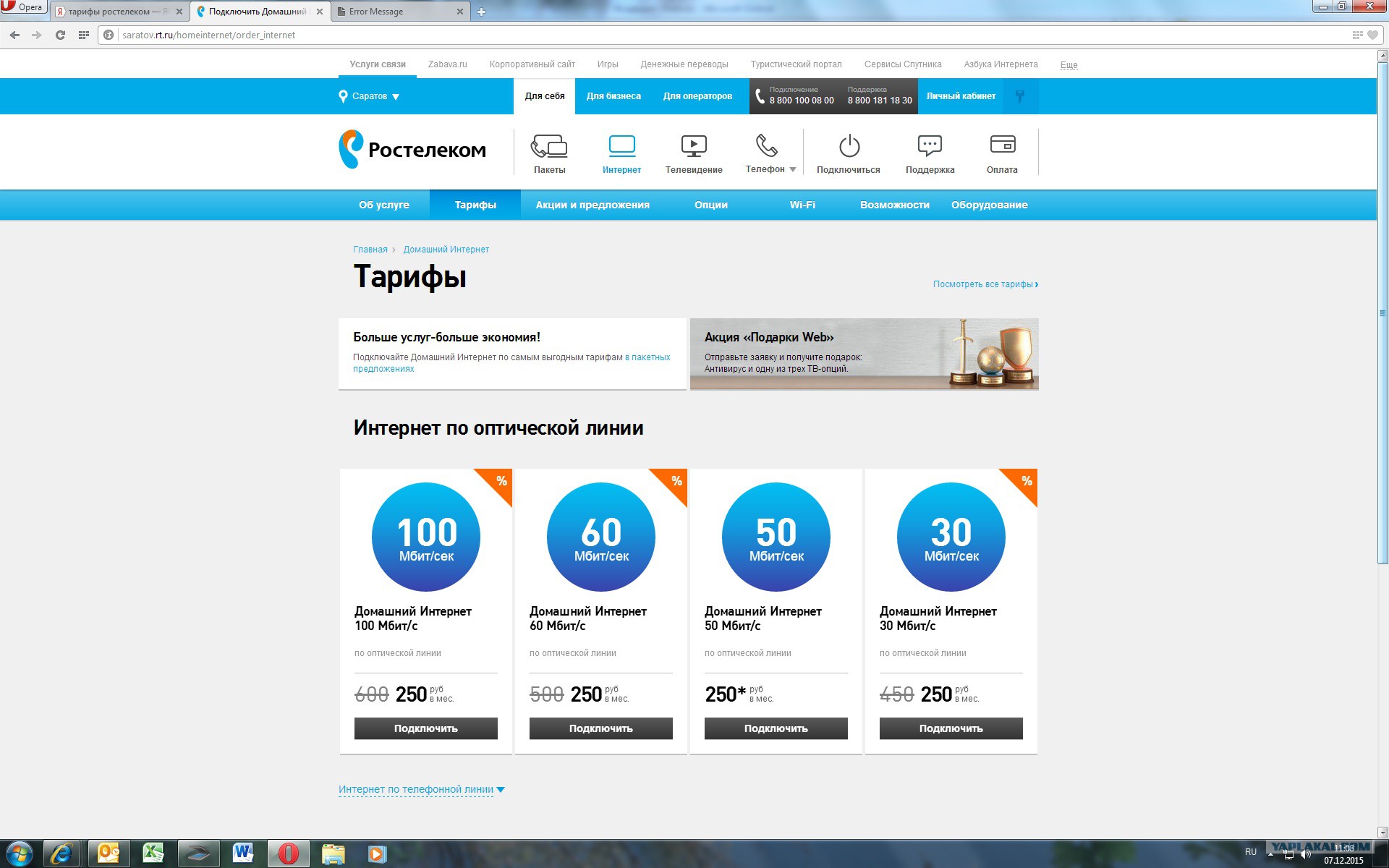
Task: Select the Для себя section tab
Action: pyautogui.click(x=545, y=96)
